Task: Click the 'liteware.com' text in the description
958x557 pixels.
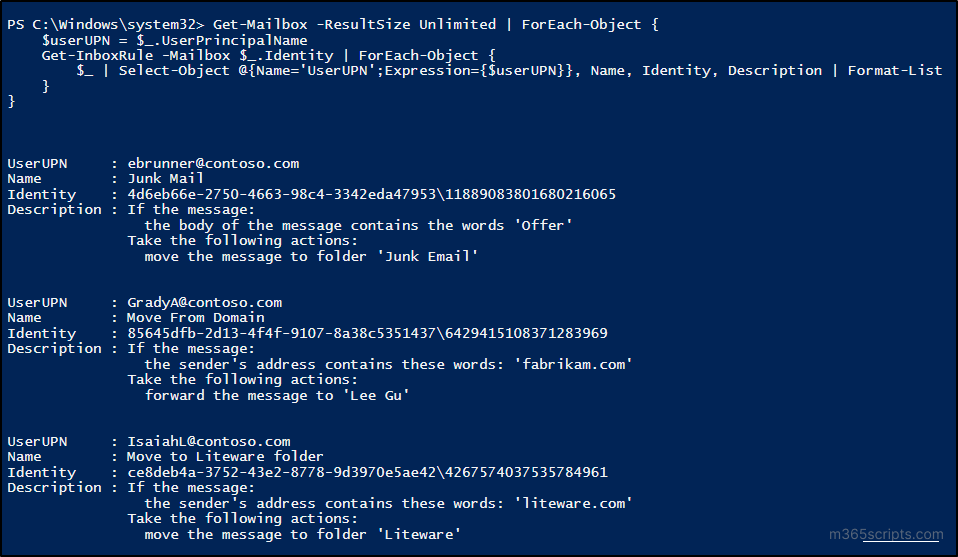Action: pos(574,503)
